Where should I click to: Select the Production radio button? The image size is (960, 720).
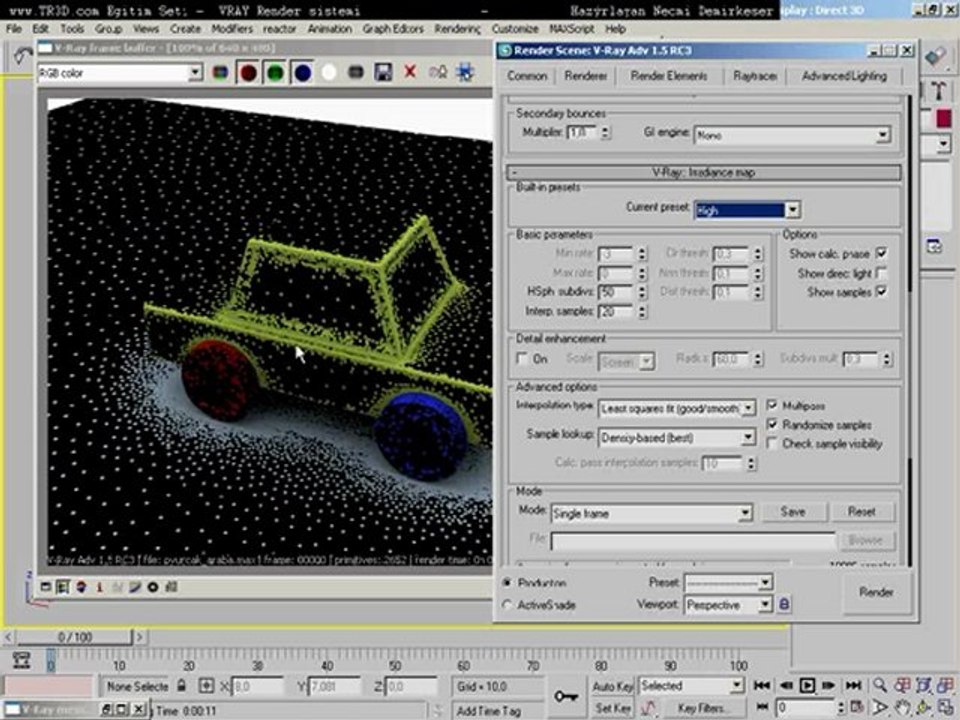(x=507, y=583)
